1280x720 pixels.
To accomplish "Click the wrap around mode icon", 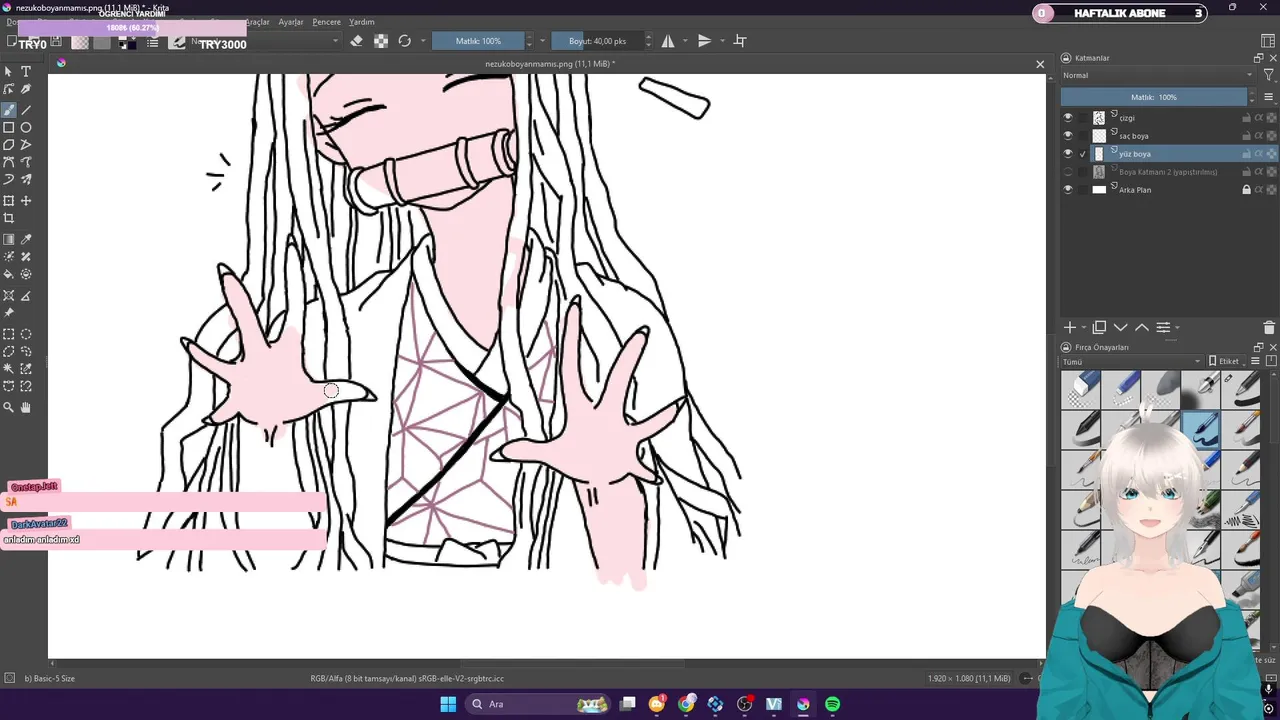I will pyautogui.click(x=740, y=41).
